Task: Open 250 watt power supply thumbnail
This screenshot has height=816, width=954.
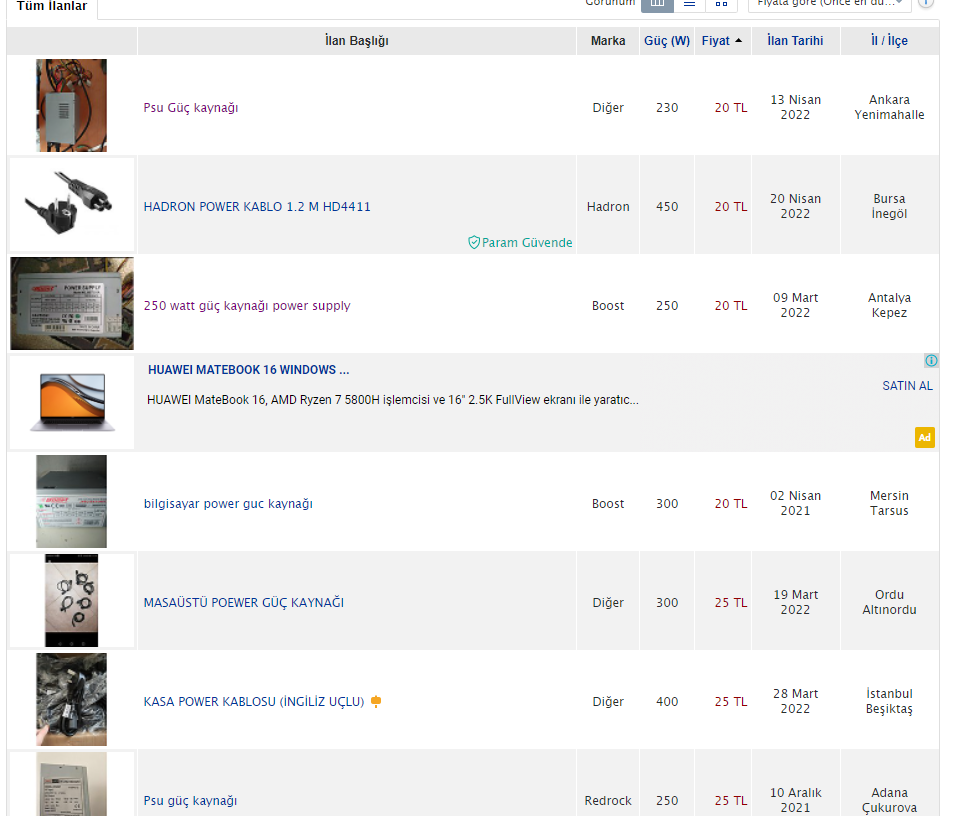Action: [72, 303]
